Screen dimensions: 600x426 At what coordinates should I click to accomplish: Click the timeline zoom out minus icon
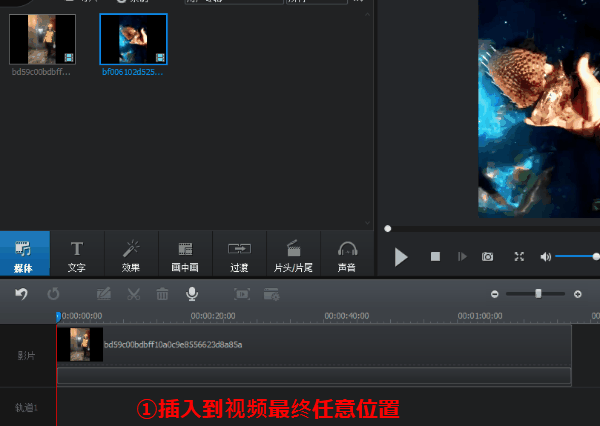click(495, 294)
